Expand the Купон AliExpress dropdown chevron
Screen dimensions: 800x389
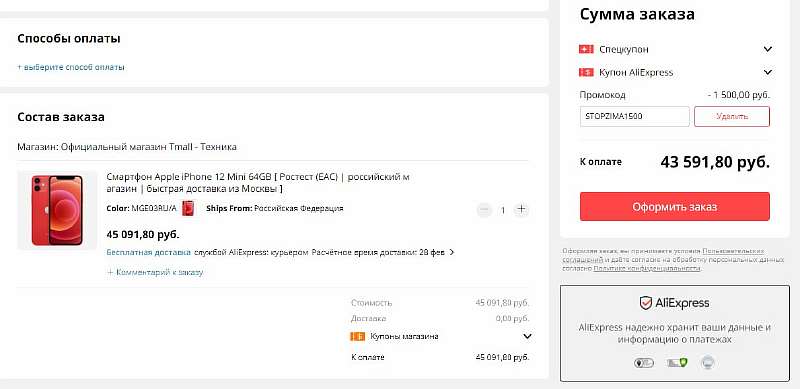tap(768, 72)
